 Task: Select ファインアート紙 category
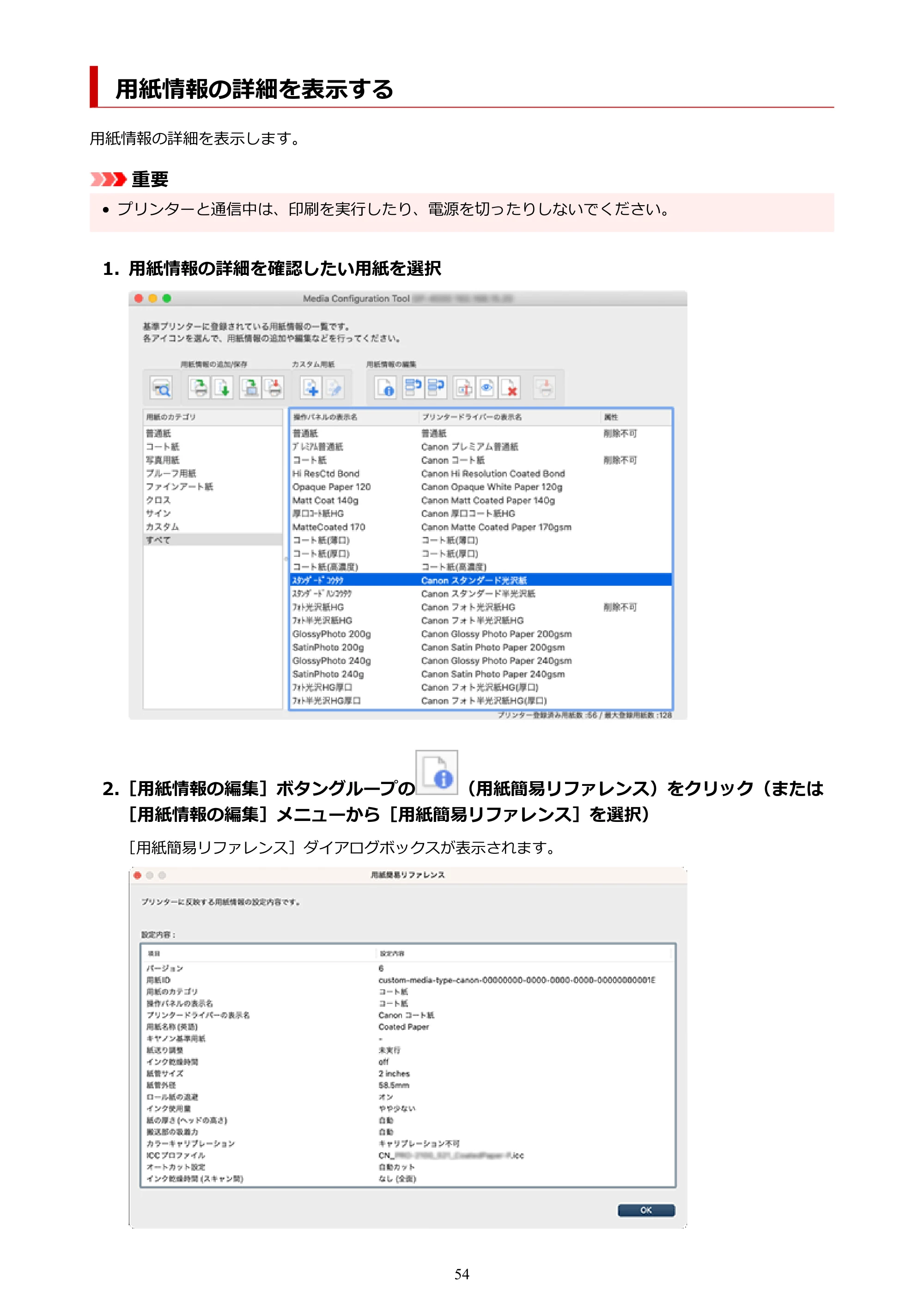click(213, 486)
